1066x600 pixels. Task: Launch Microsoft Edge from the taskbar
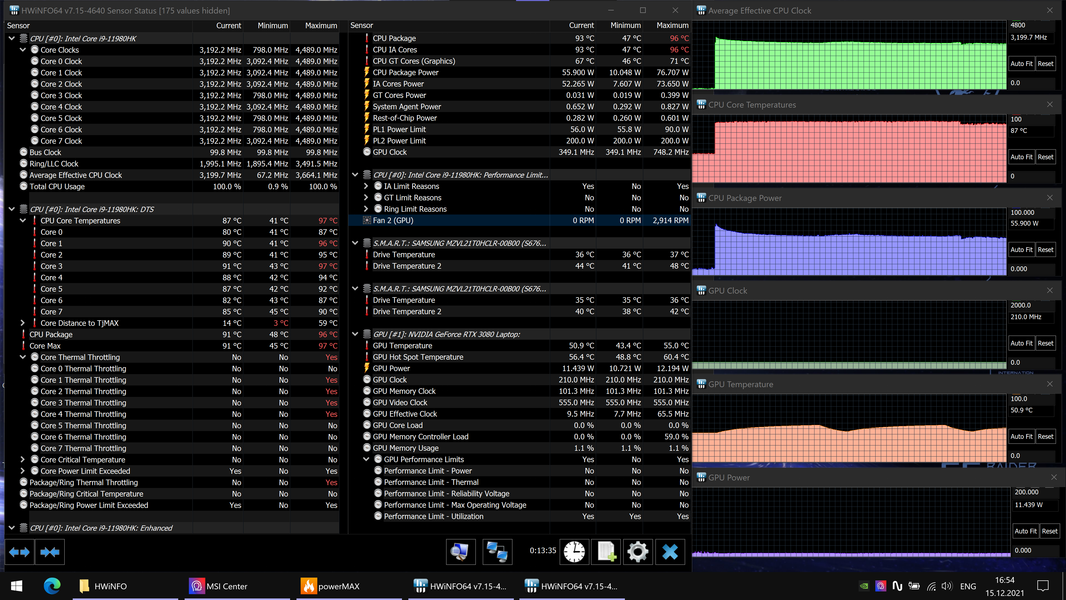(52, 586)
